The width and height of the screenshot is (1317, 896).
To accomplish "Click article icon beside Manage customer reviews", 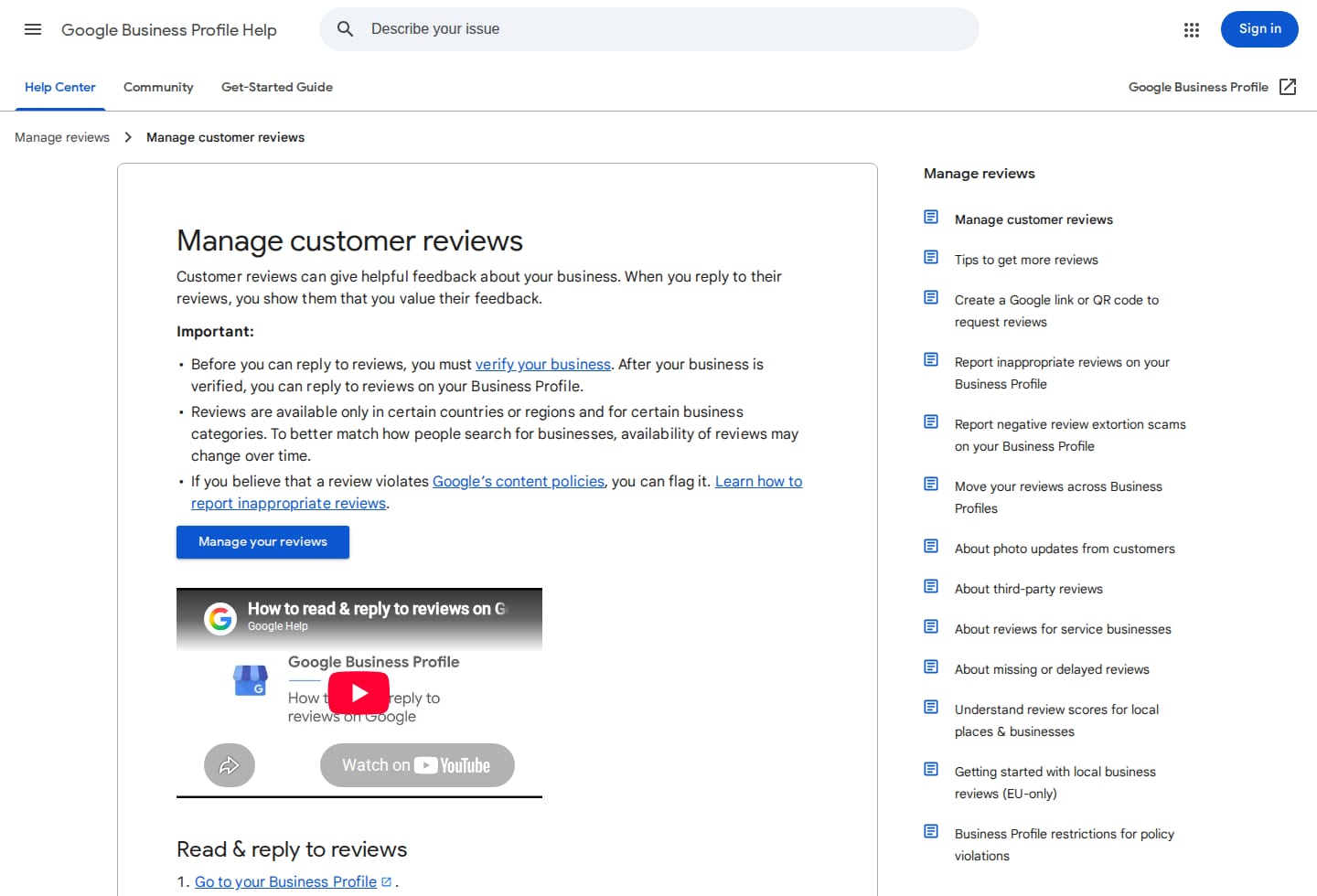I will [931, 218].
